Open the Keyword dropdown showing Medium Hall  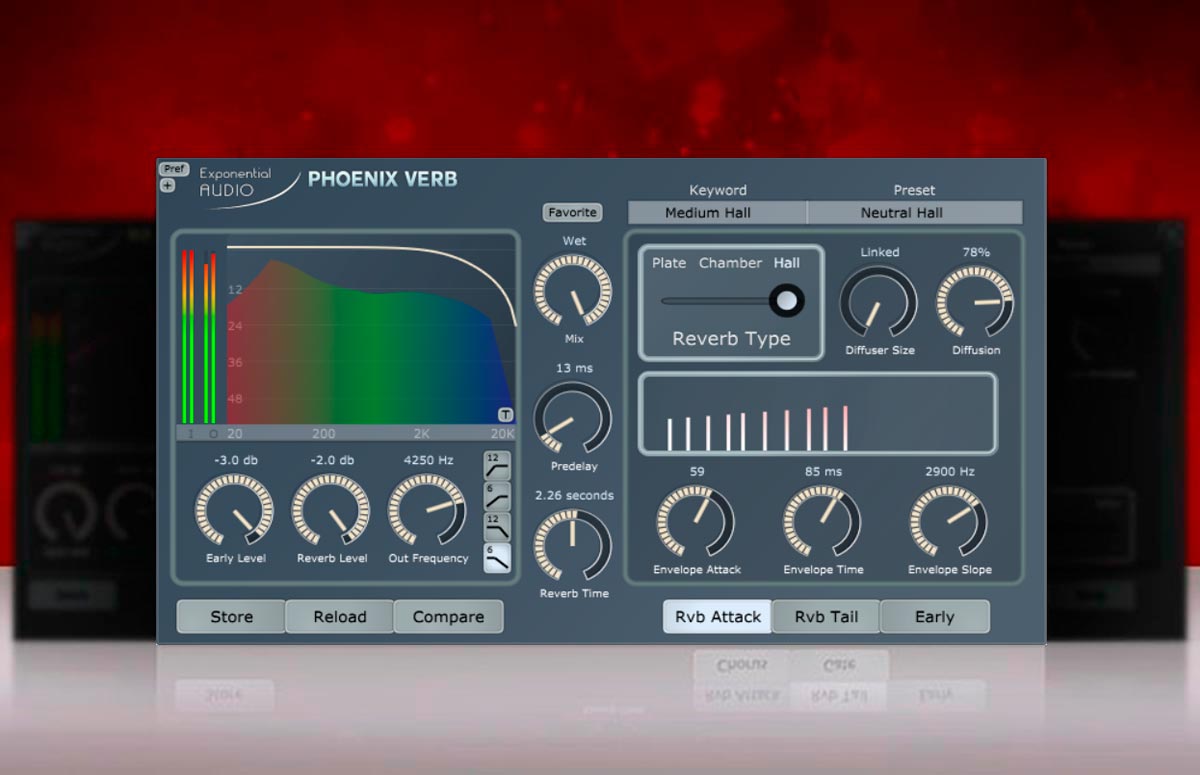click(x=717, y=212)
